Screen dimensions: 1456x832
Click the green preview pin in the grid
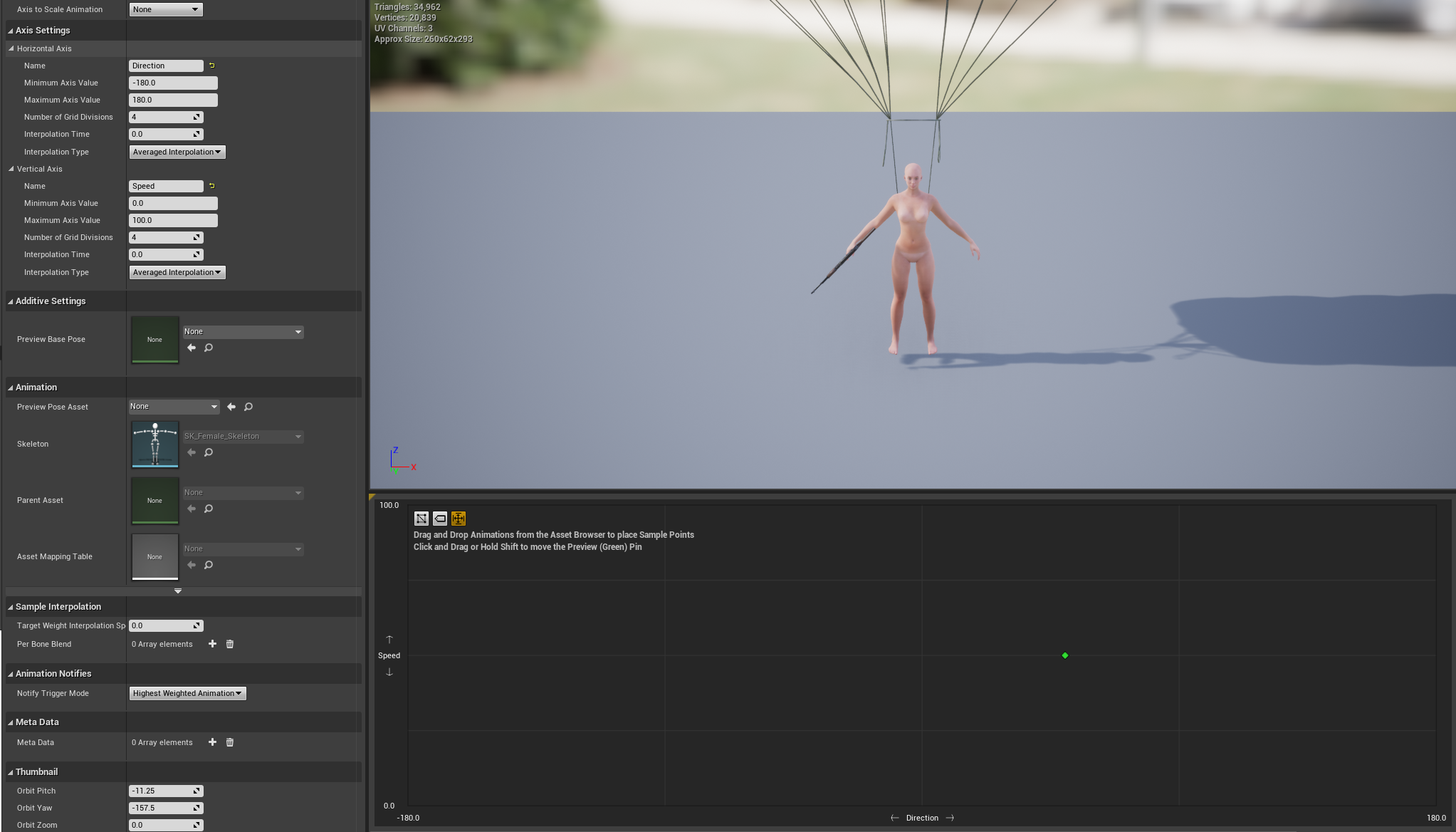tap(1065, 655)
